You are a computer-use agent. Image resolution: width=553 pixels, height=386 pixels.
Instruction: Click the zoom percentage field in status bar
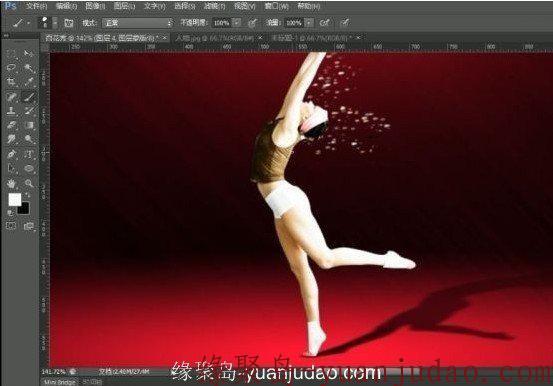[x=54, y=372]
